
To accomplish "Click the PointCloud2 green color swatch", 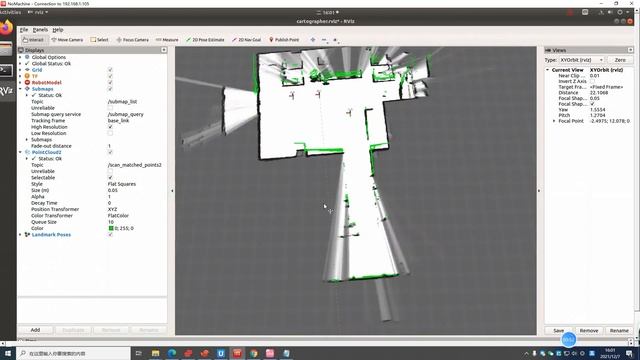I will pyautogui.click(x=111, y=228).
